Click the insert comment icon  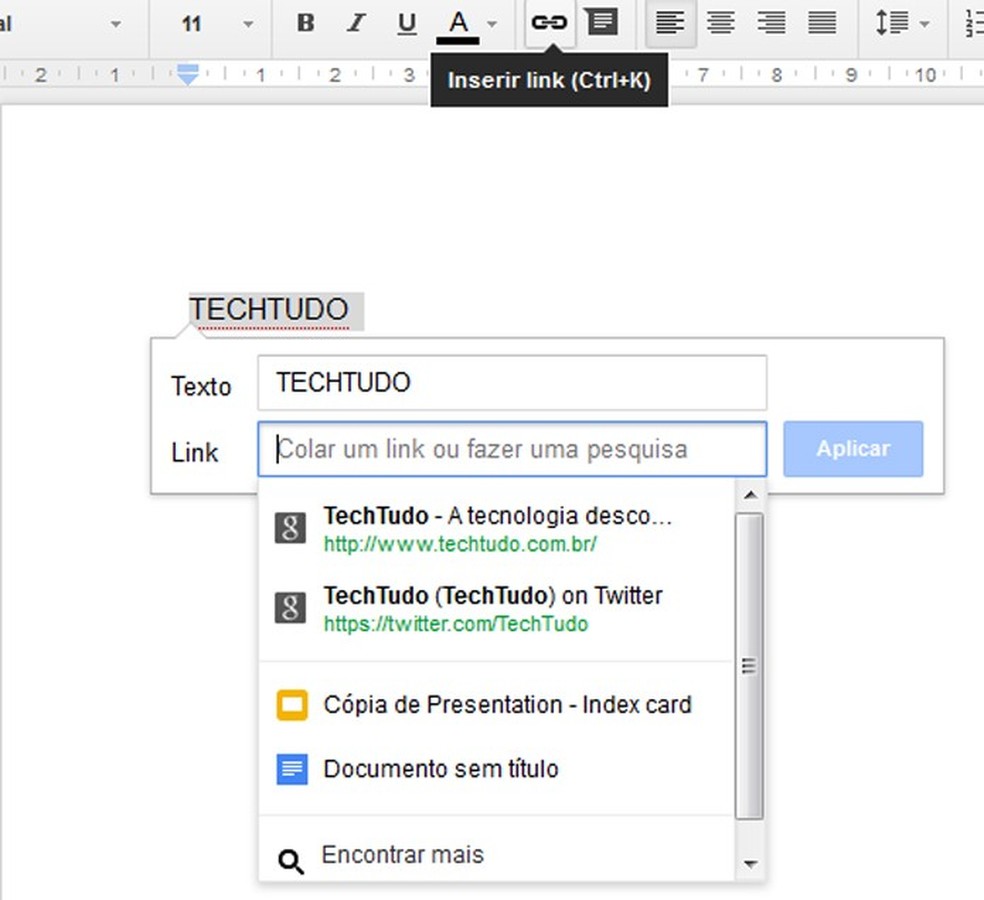pyautogui.click(x=602, y=23)
